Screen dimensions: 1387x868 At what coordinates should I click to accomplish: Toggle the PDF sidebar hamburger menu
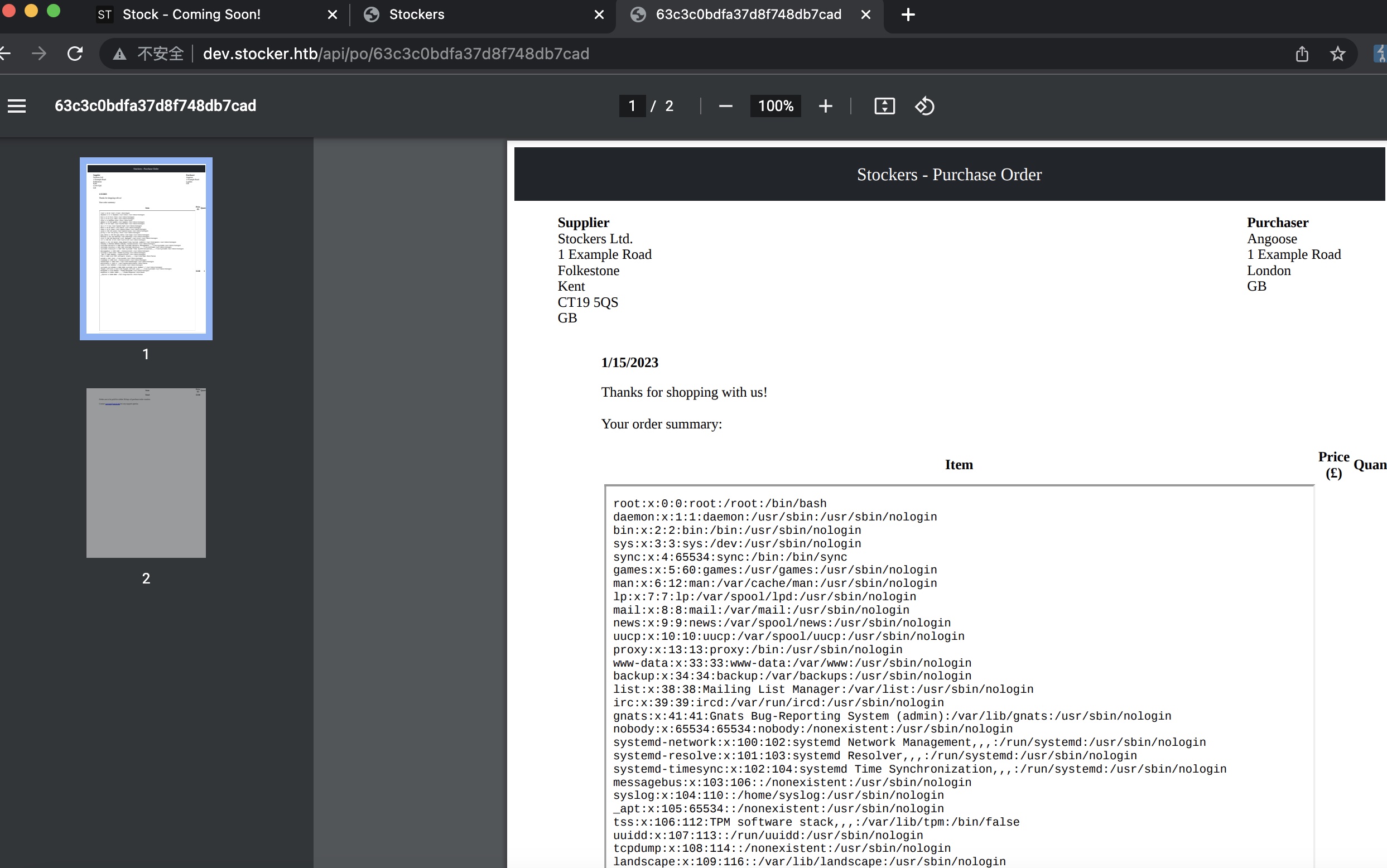pyautogui.click(x=17, y=106)
